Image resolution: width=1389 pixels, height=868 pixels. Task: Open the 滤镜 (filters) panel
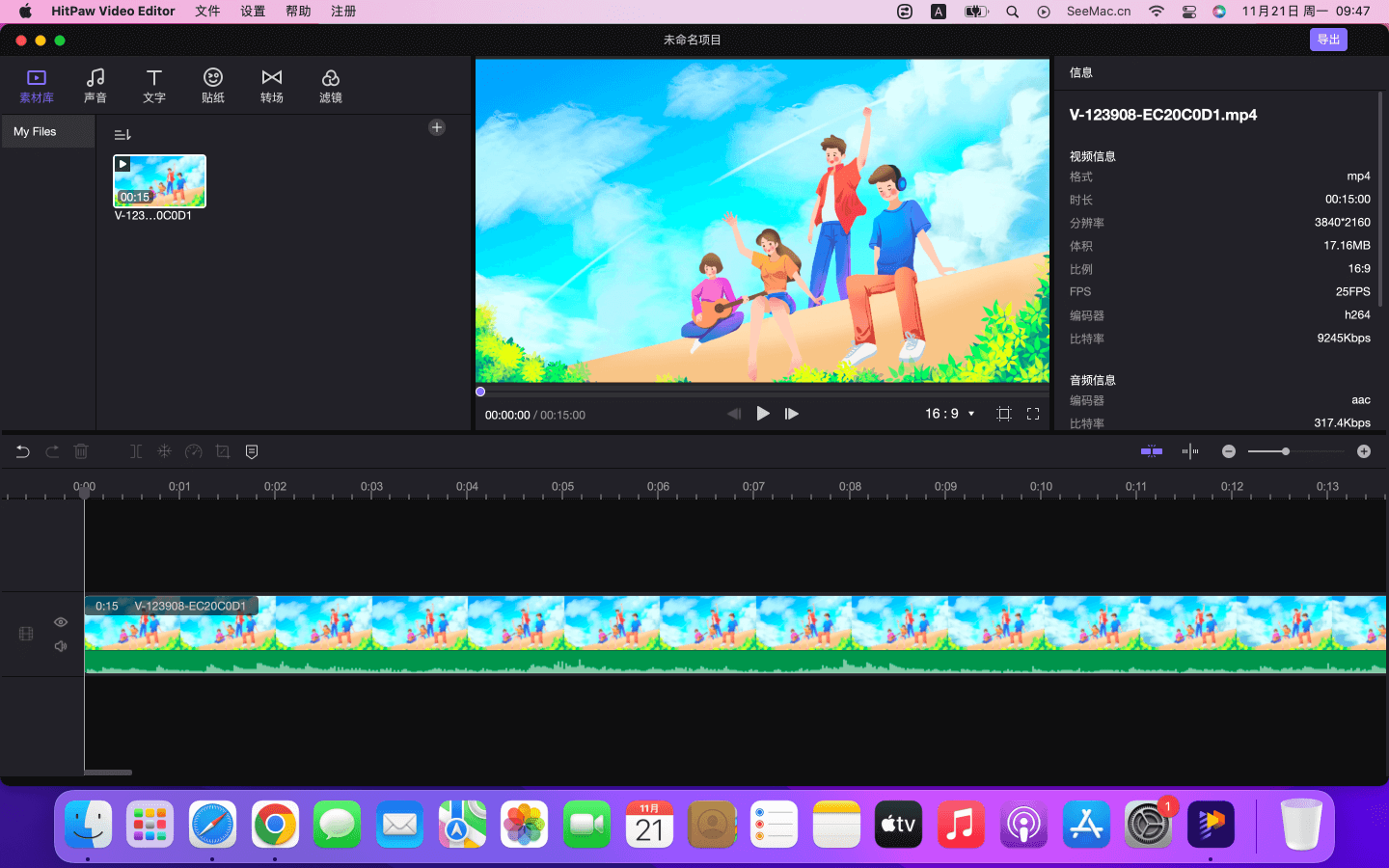331,85
